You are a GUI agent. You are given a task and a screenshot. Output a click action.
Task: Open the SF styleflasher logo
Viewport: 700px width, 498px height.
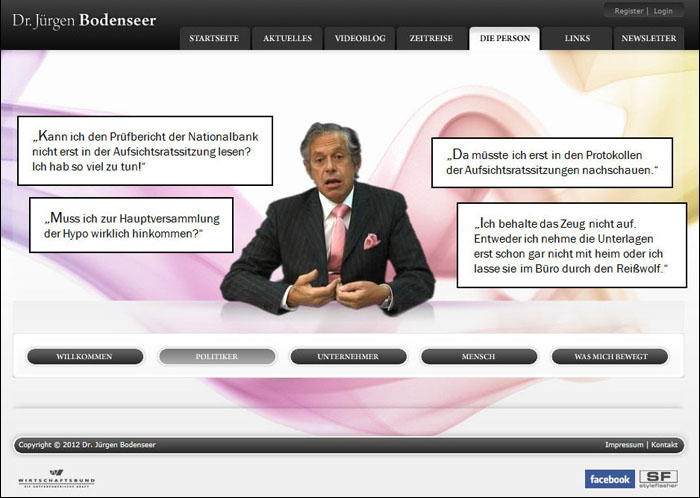click(657, 479)
